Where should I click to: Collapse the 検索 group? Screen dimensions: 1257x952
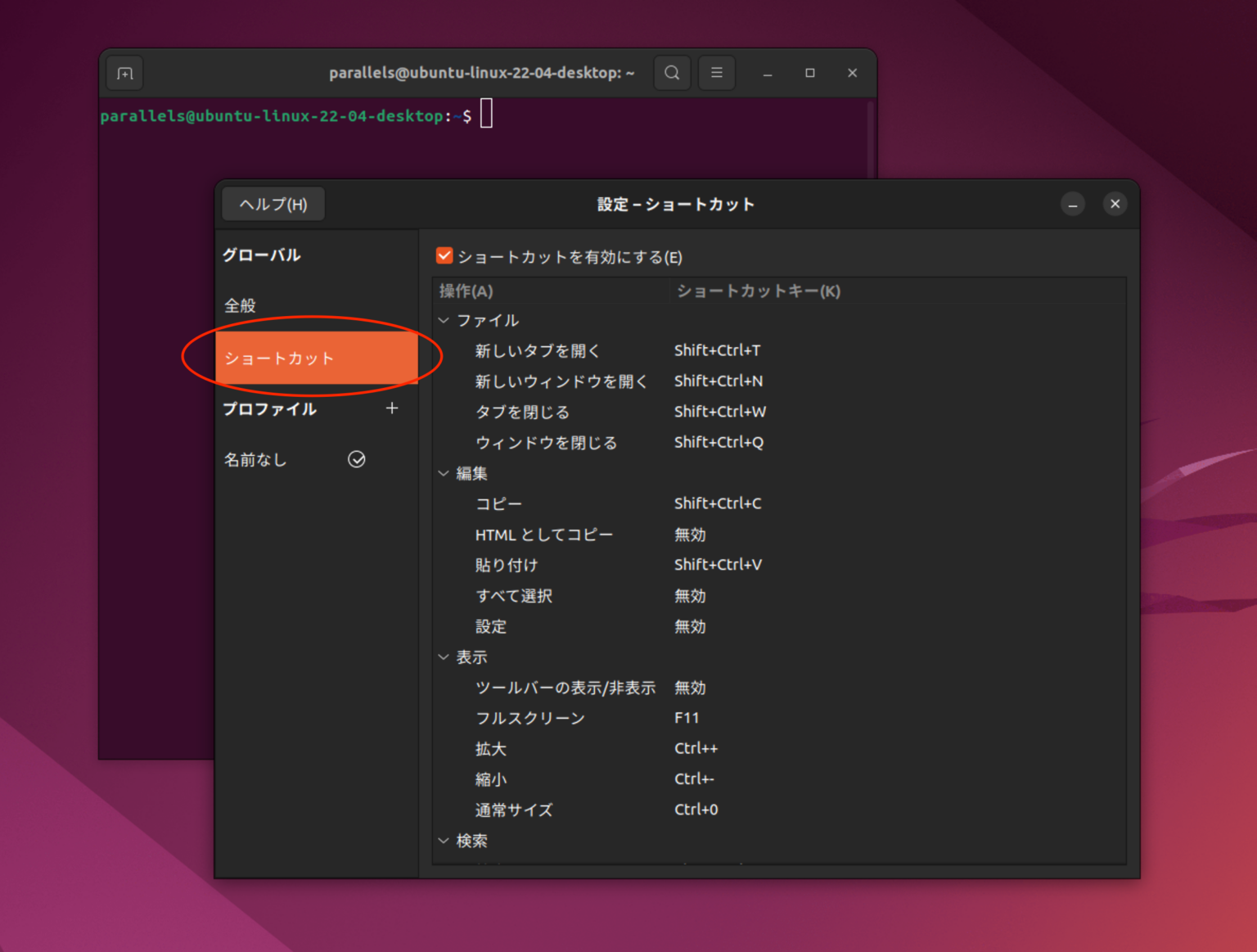(x=444, y=841)
